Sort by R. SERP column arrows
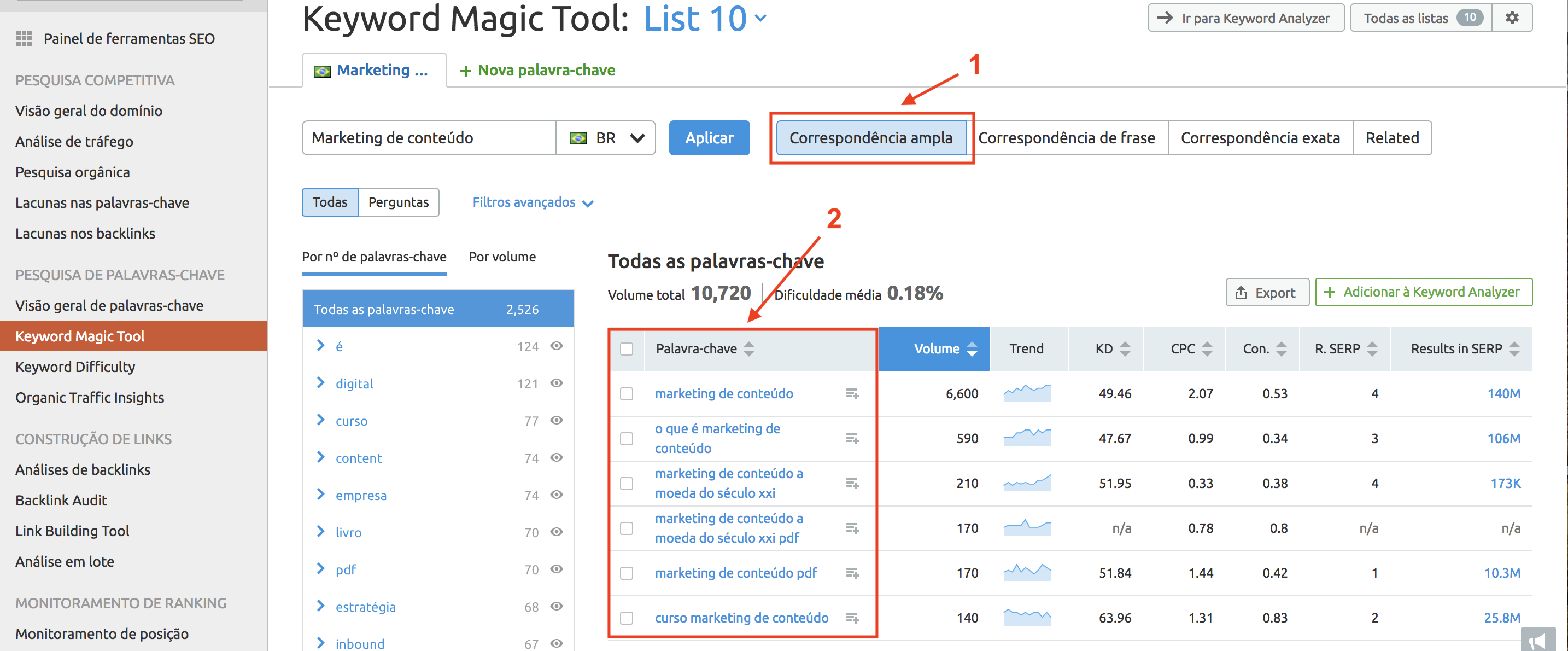1568x651 pixels. (1372, 349)
